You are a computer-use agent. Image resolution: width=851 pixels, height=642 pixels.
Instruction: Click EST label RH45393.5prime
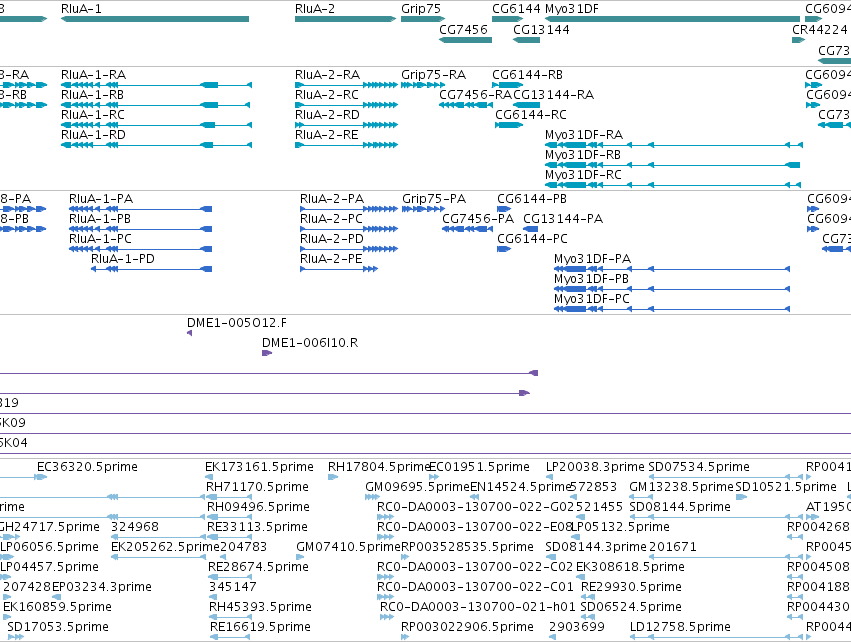260,607
